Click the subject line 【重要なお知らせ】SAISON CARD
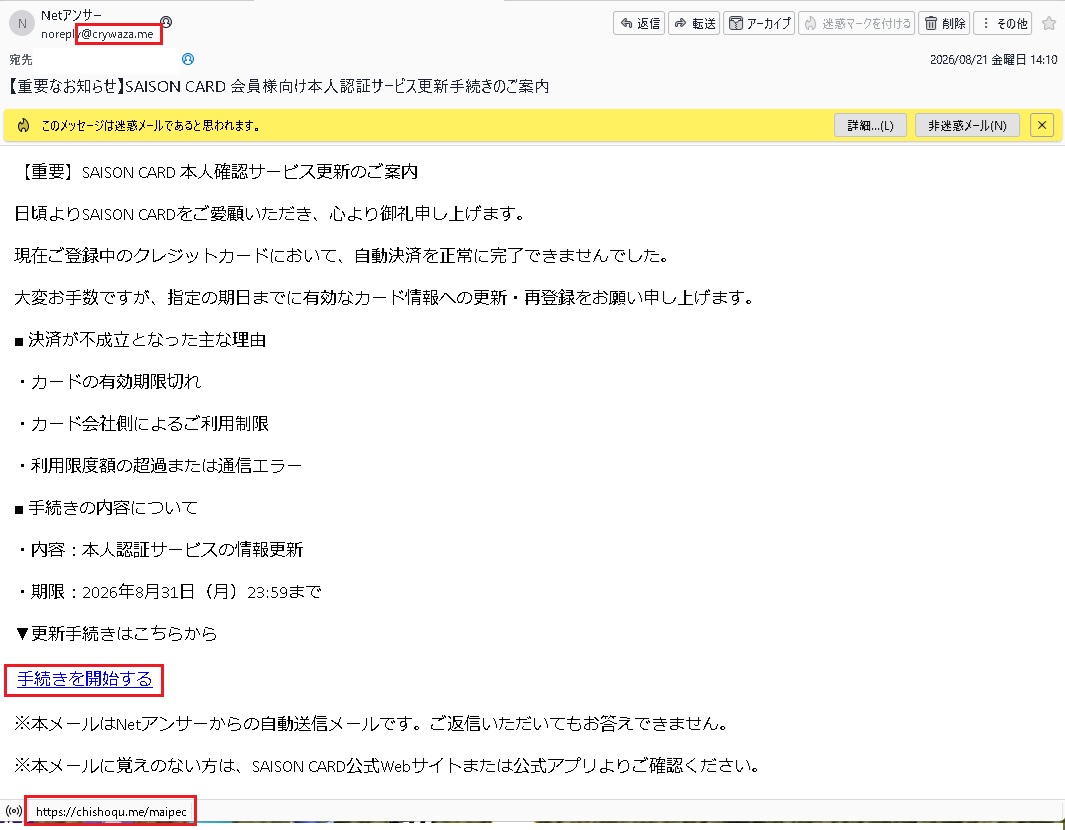This screenshot has height=830, width=1065. point(278,86)
